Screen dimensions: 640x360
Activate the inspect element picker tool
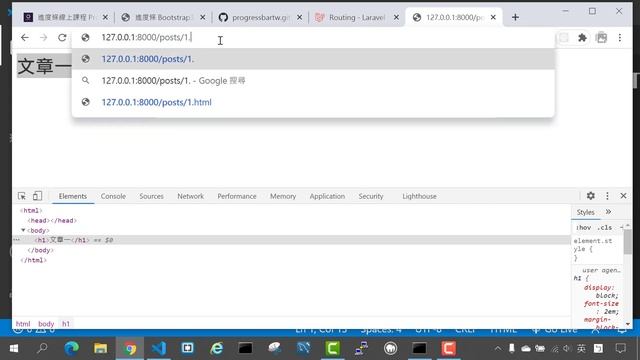(22, 196)
